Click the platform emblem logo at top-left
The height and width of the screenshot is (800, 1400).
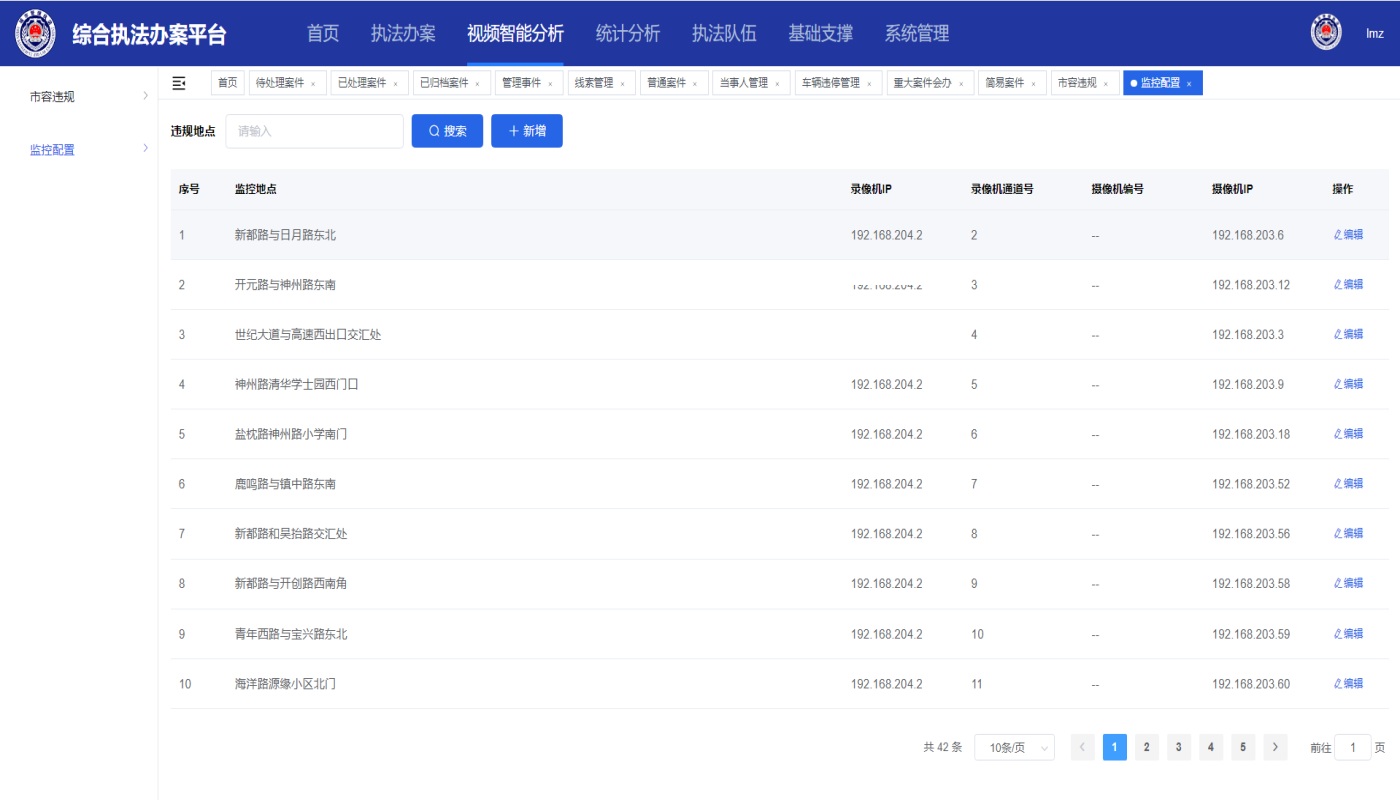[x=36, y=33]
